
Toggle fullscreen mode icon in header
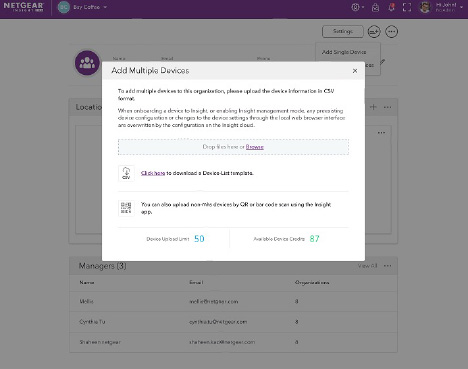click(x=407, y=7)
